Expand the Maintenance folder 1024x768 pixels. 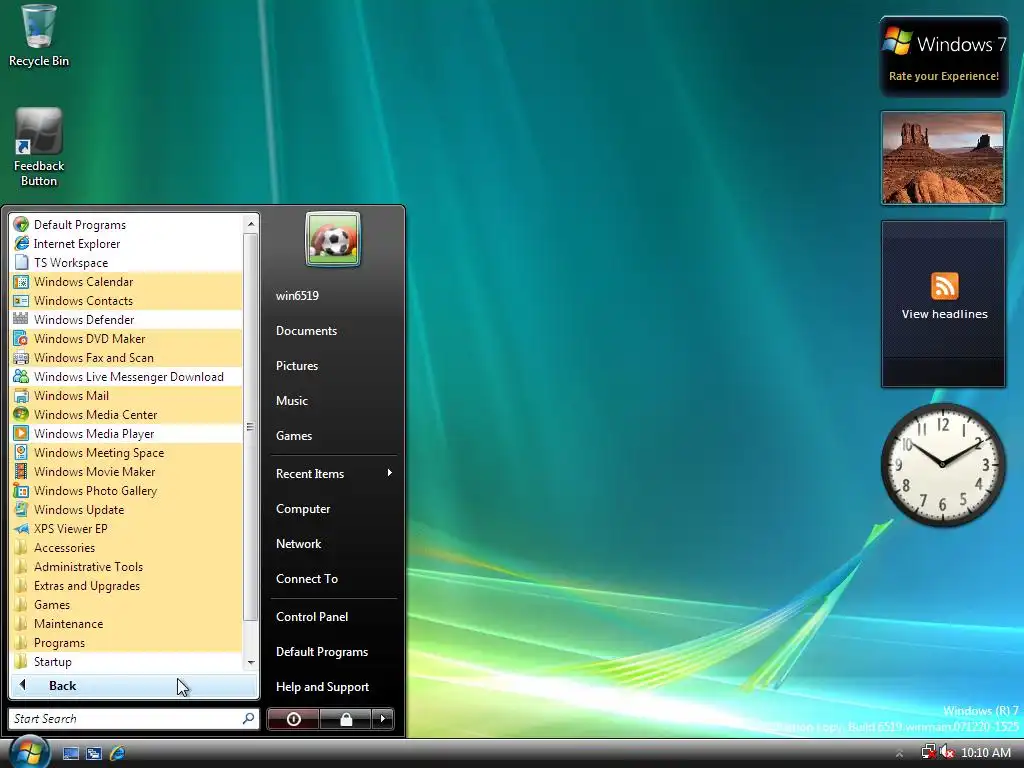[127, 624]
